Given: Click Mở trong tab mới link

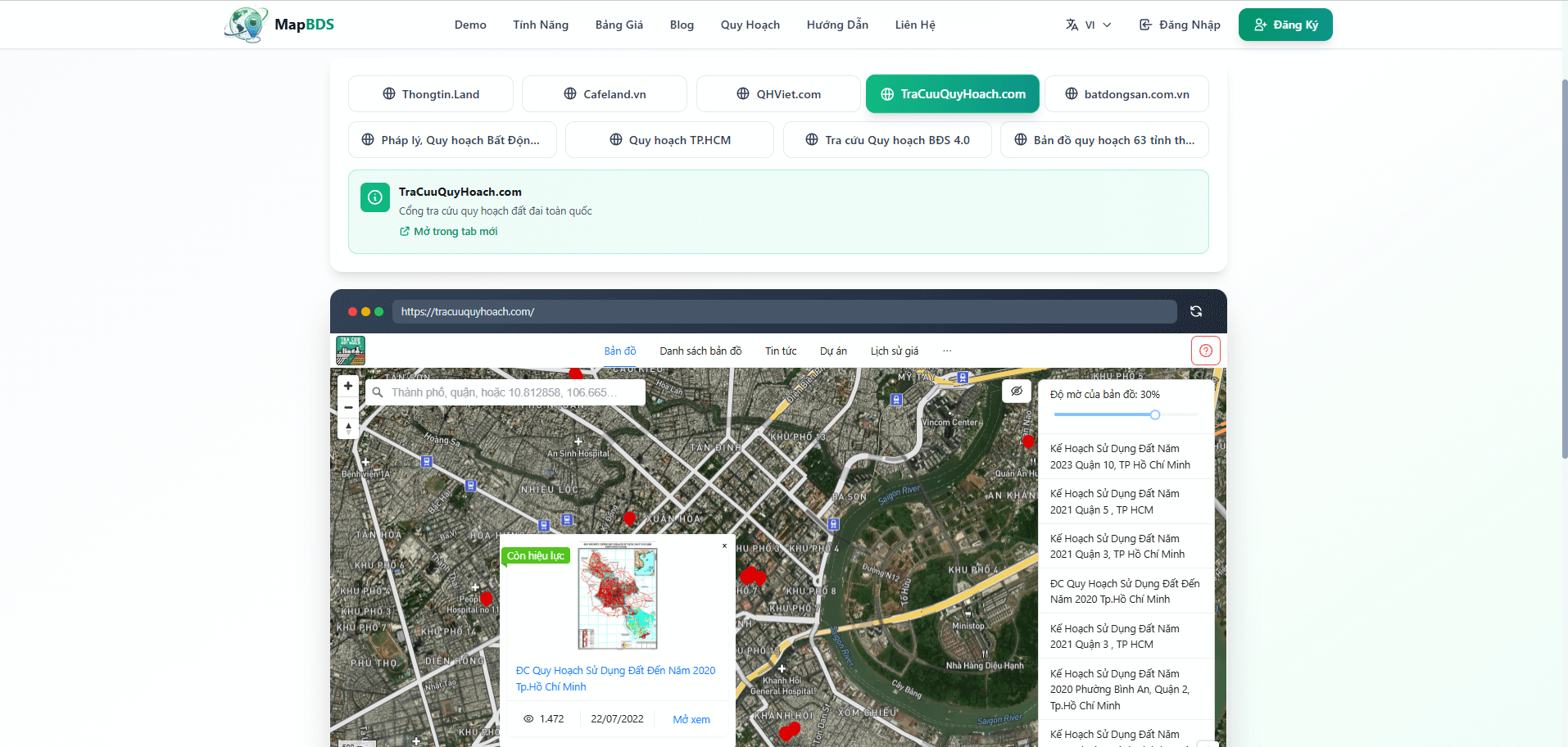Looking at the screenshot, I should coord(448,232).
